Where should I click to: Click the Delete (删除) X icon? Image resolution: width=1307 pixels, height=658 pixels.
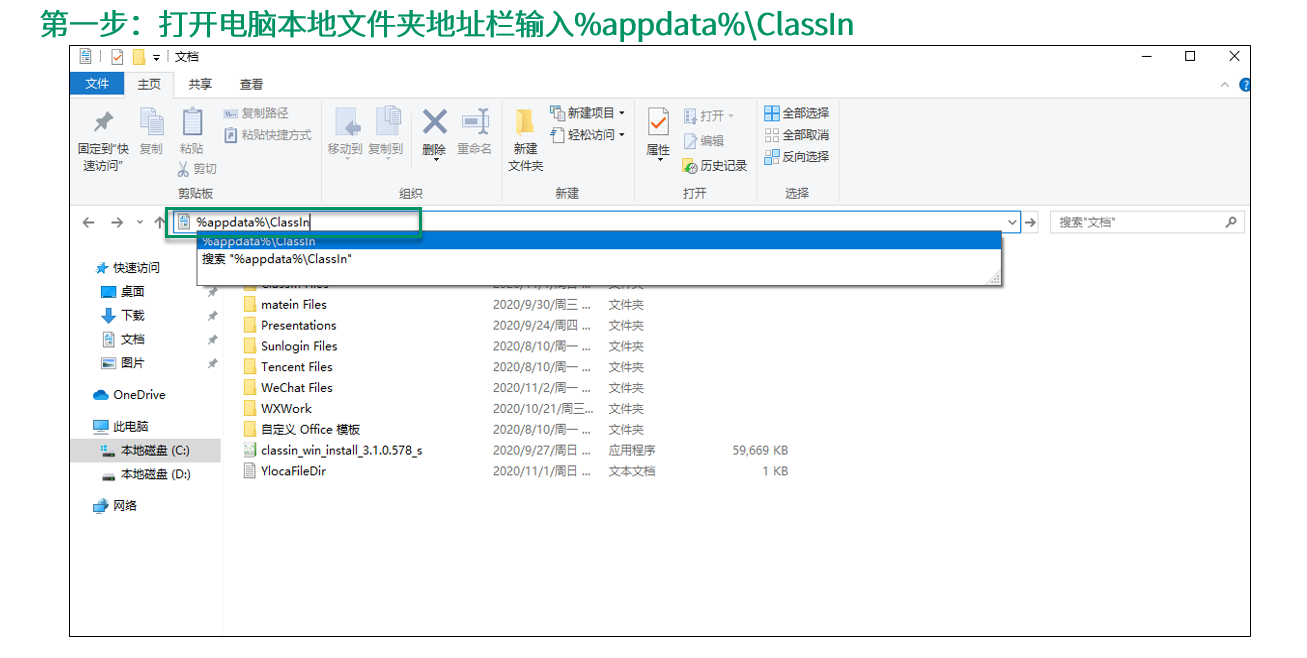pyautogui.click(x=434, y=122)
